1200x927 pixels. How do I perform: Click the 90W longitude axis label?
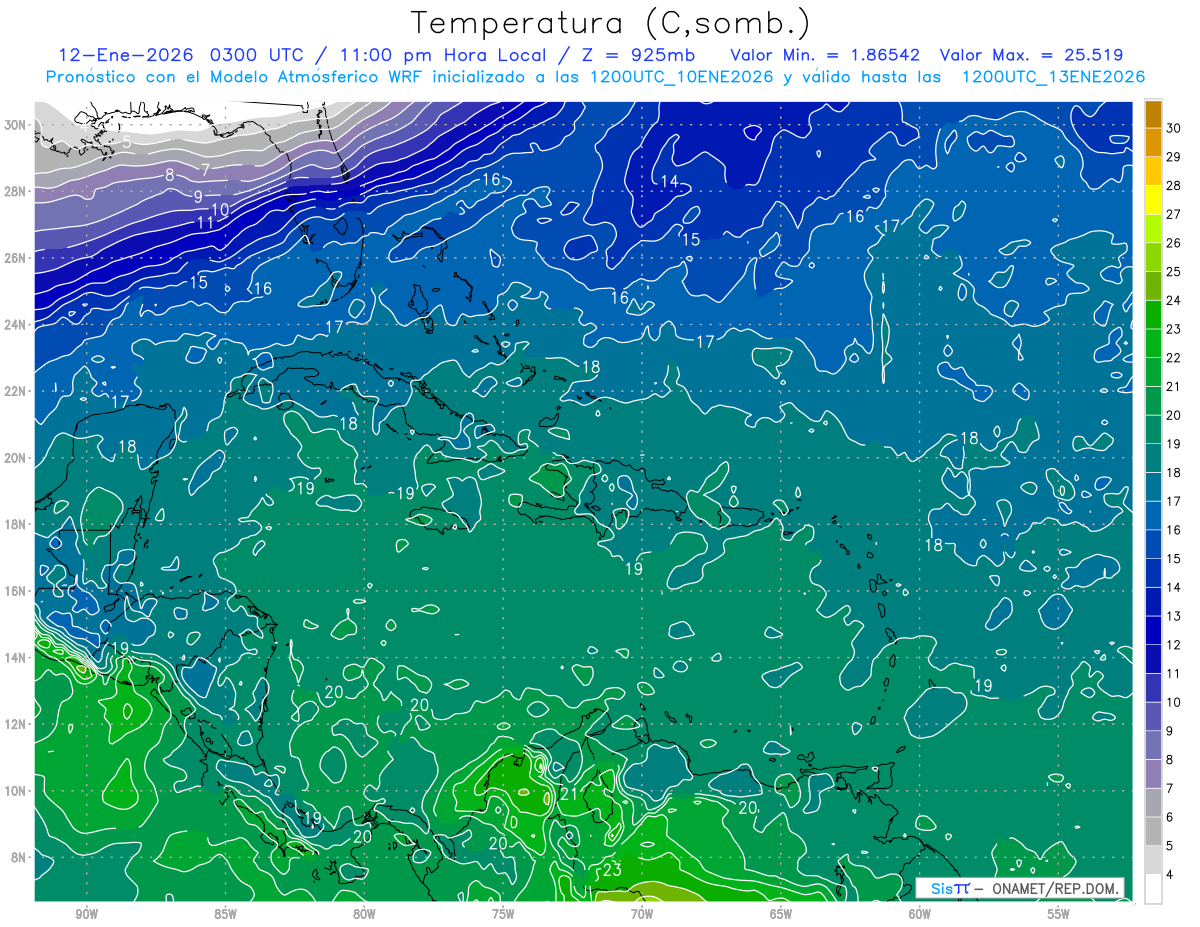(86, 912)
